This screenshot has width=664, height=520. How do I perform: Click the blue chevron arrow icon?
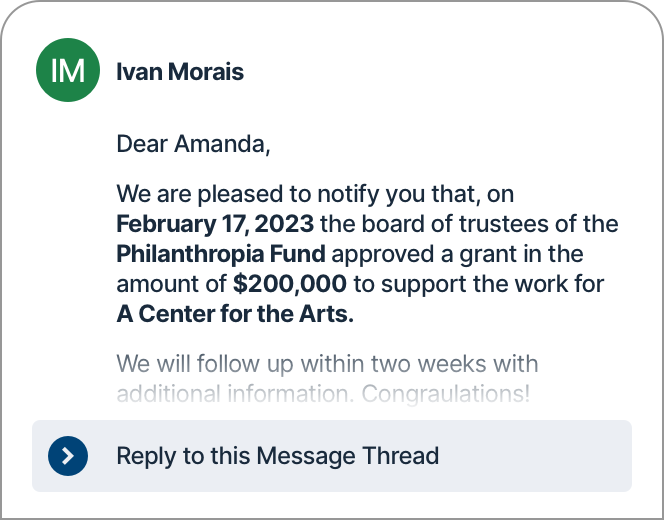(68, 456)
